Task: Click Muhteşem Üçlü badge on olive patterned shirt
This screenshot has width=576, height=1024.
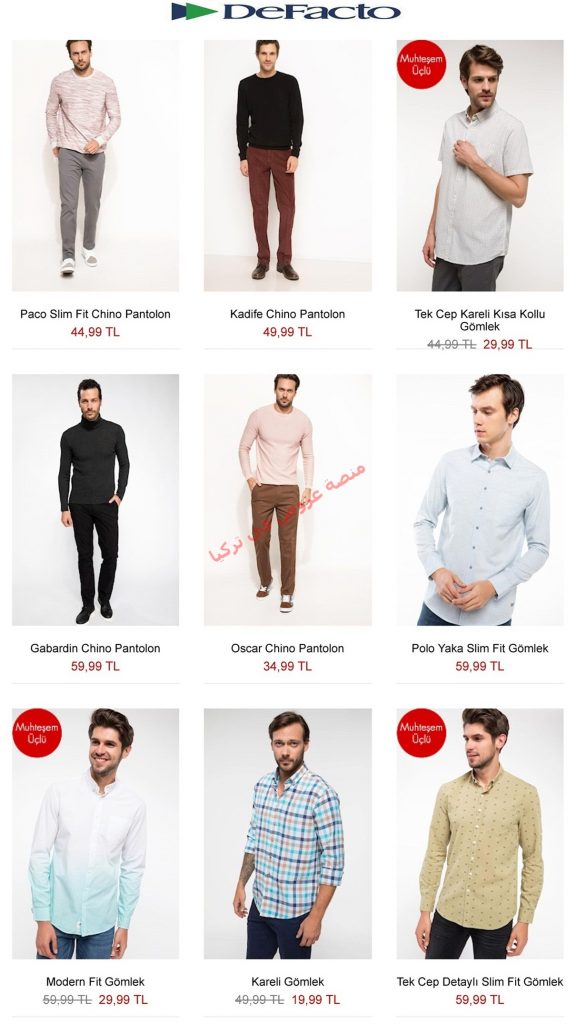Action: tap(421, 733)
